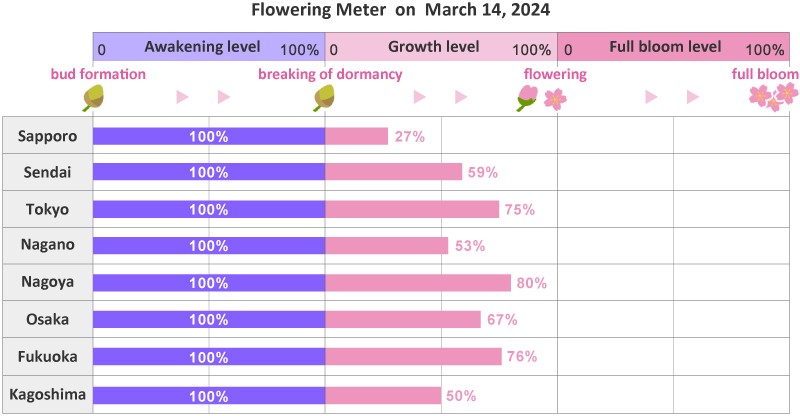
Task: Click the Sapporo city label
Action: coord(47,136)
